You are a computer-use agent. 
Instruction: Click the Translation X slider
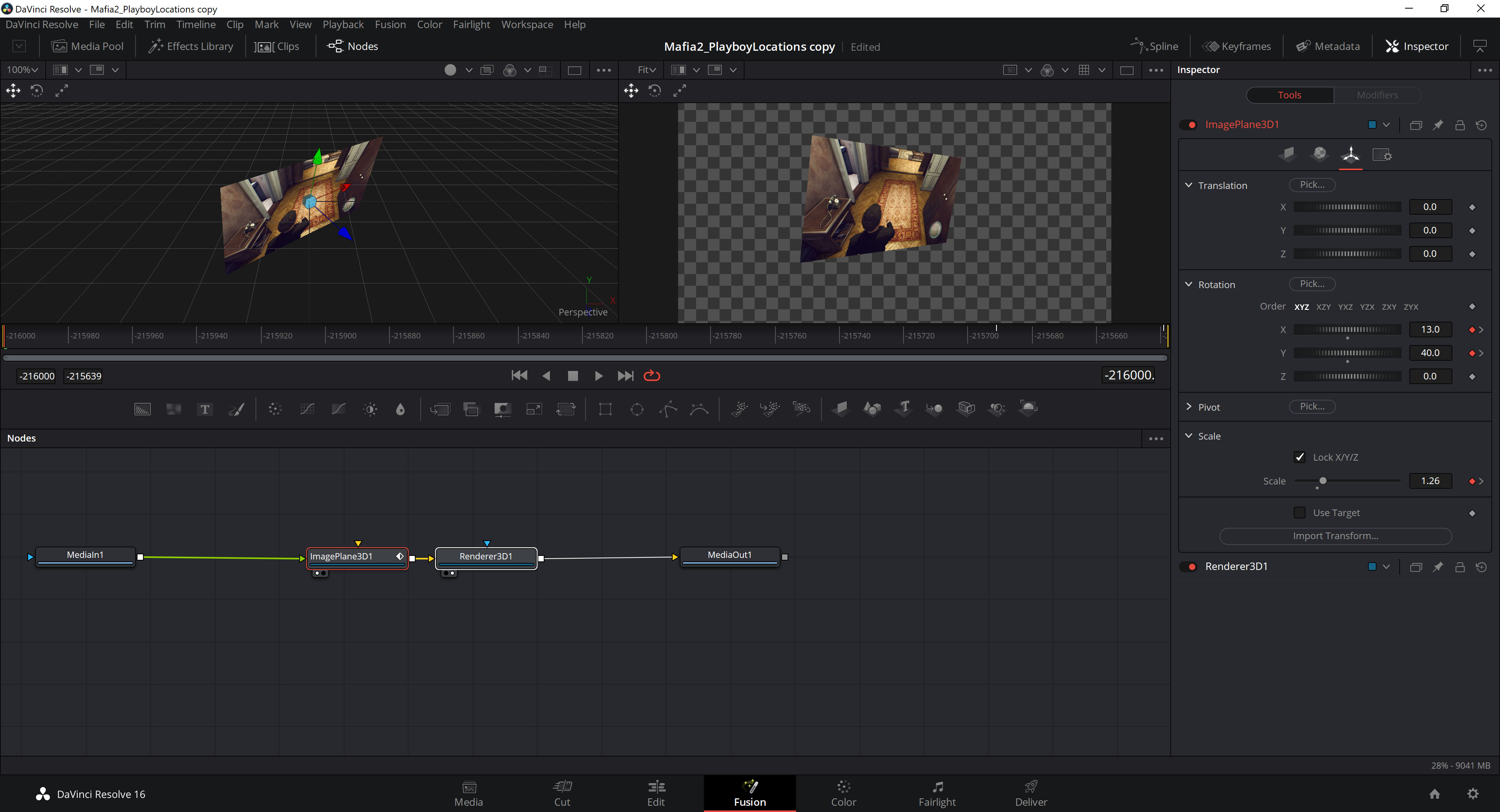(1347, 207)
